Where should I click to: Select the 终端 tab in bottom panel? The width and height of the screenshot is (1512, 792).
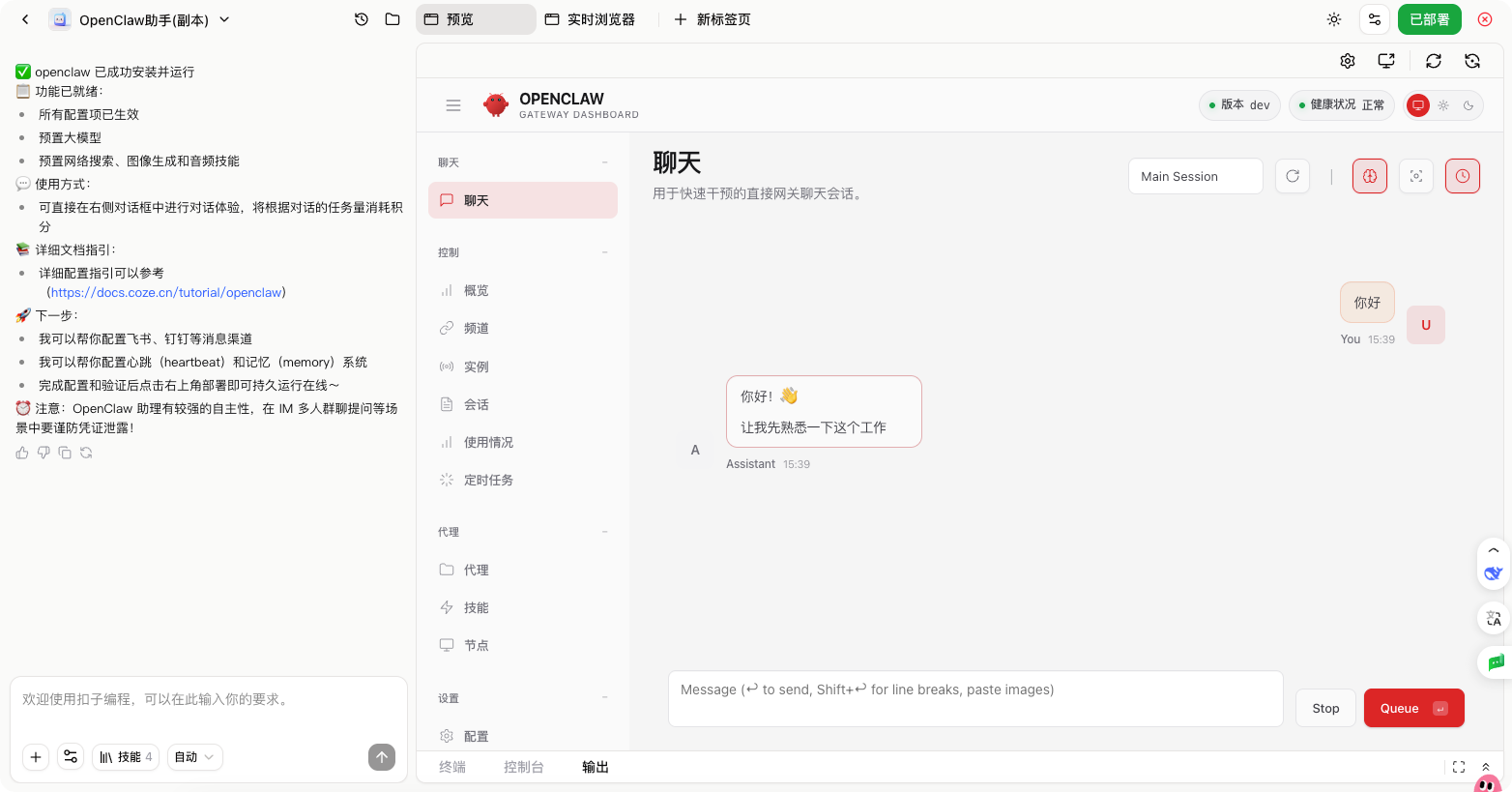coord(452,767)
